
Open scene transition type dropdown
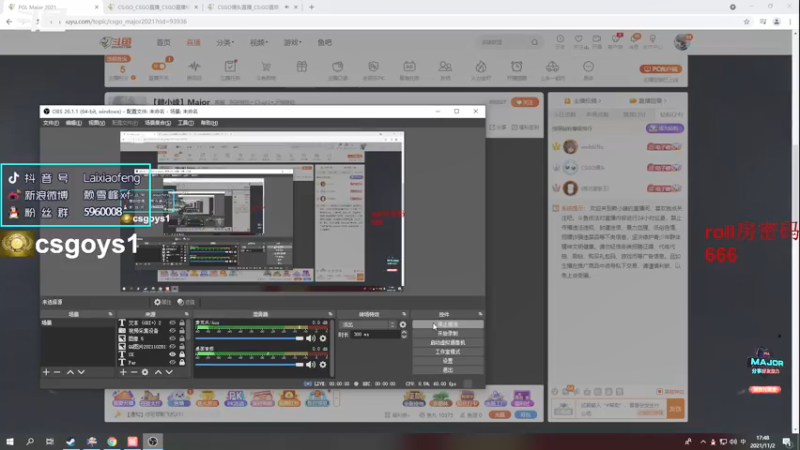[x=368, y=324]
